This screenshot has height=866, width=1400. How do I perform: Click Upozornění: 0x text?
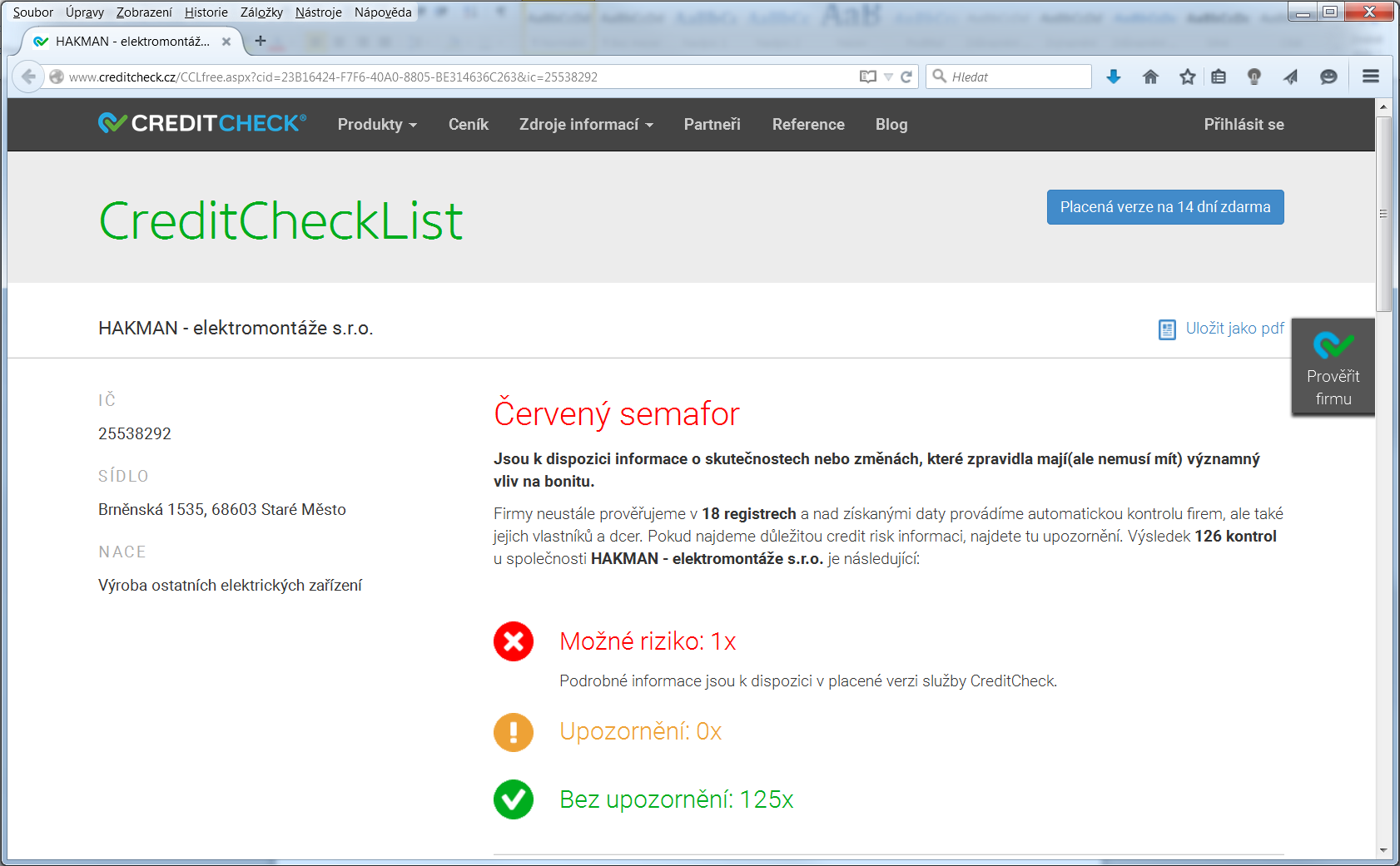[640, 731]
